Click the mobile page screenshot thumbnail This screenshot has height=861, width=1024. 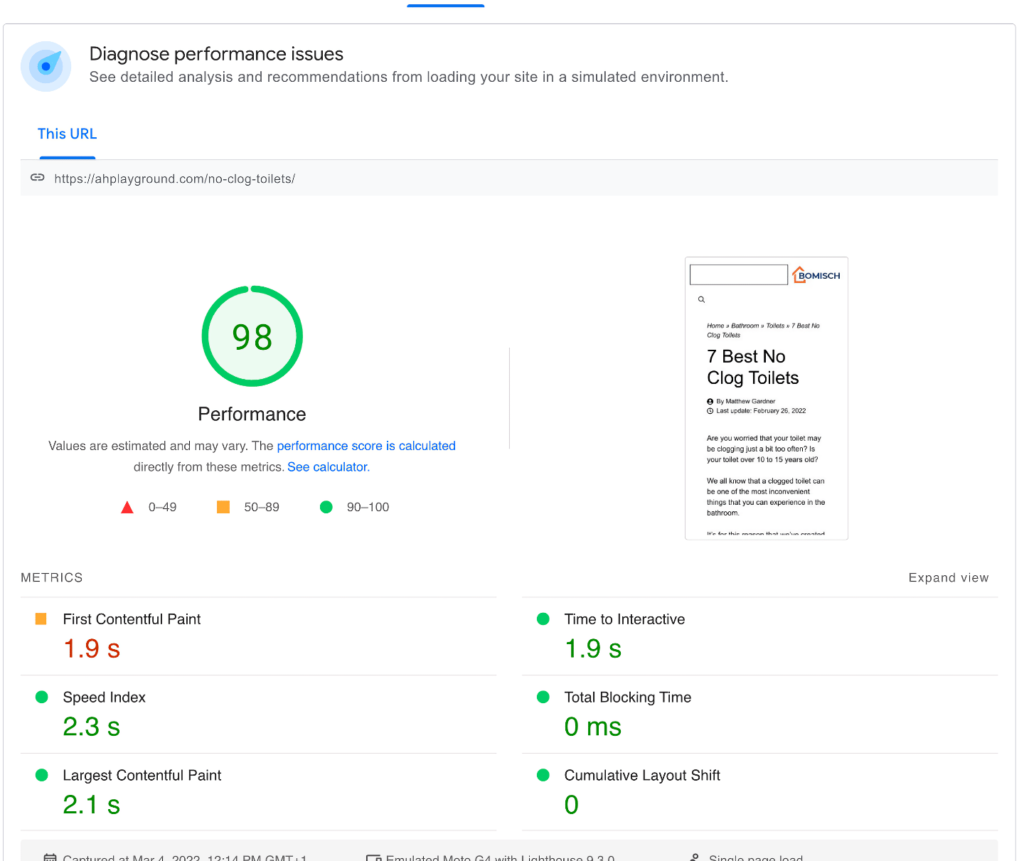coord(766,398)
